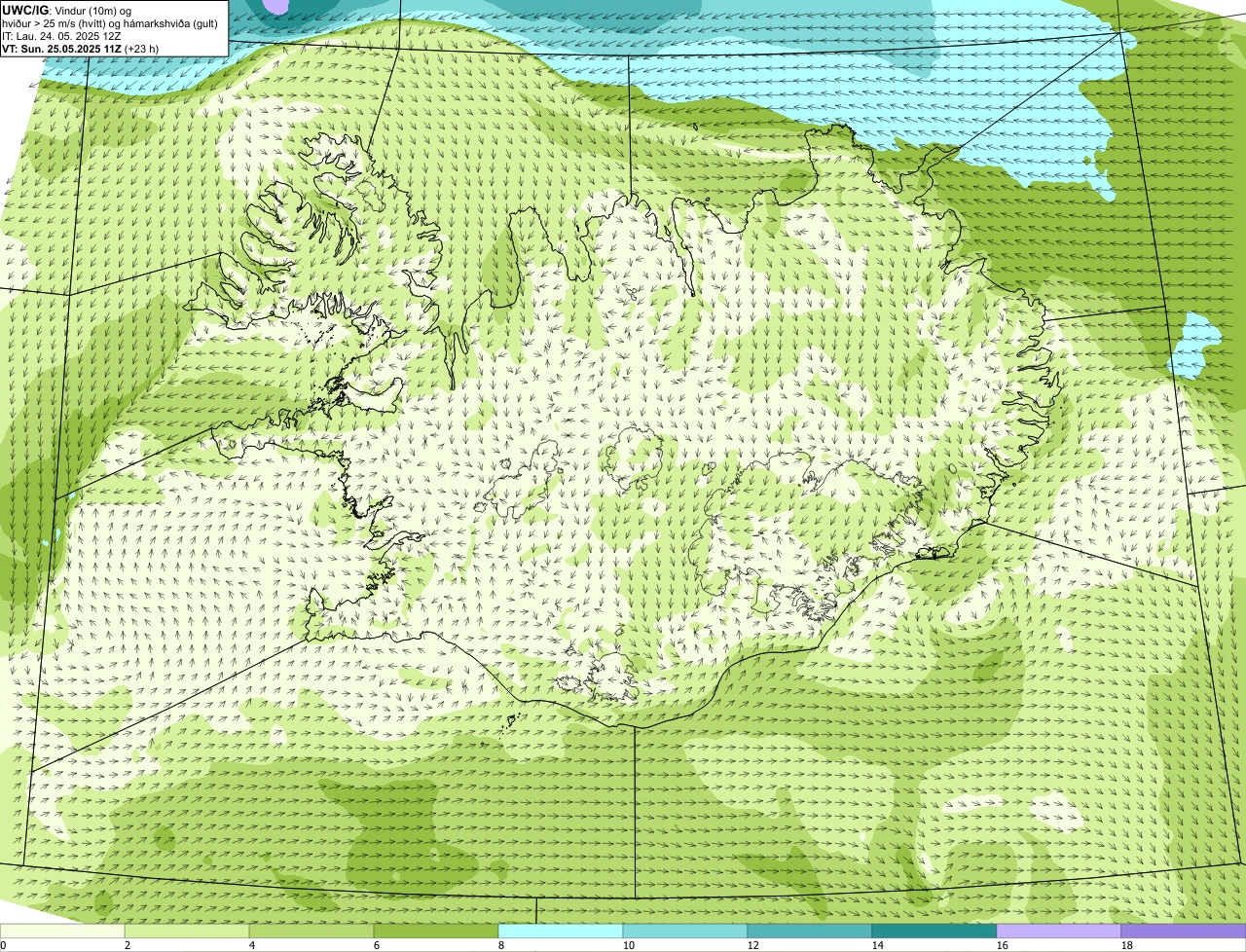The image size is (1246, 952).
Task: Click the cyan 10–12 m/s legend swatch
Action: [685, 932]
